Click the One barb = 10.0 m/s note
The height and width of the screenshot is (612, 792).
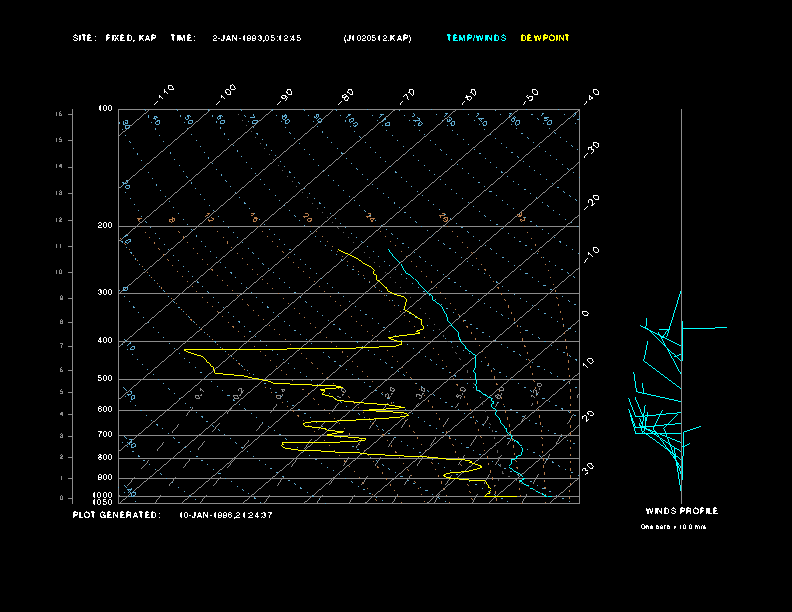coord(673,527)
